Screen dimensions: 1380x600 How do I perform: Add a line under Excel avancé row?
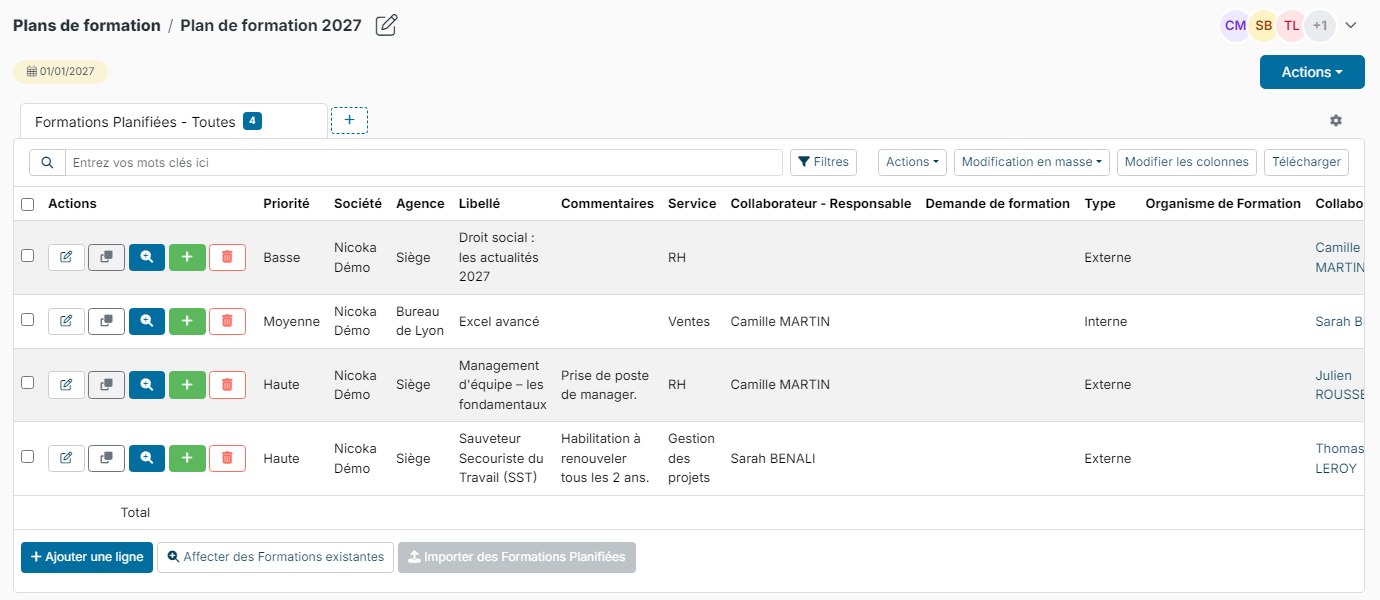tap(187, 321)
